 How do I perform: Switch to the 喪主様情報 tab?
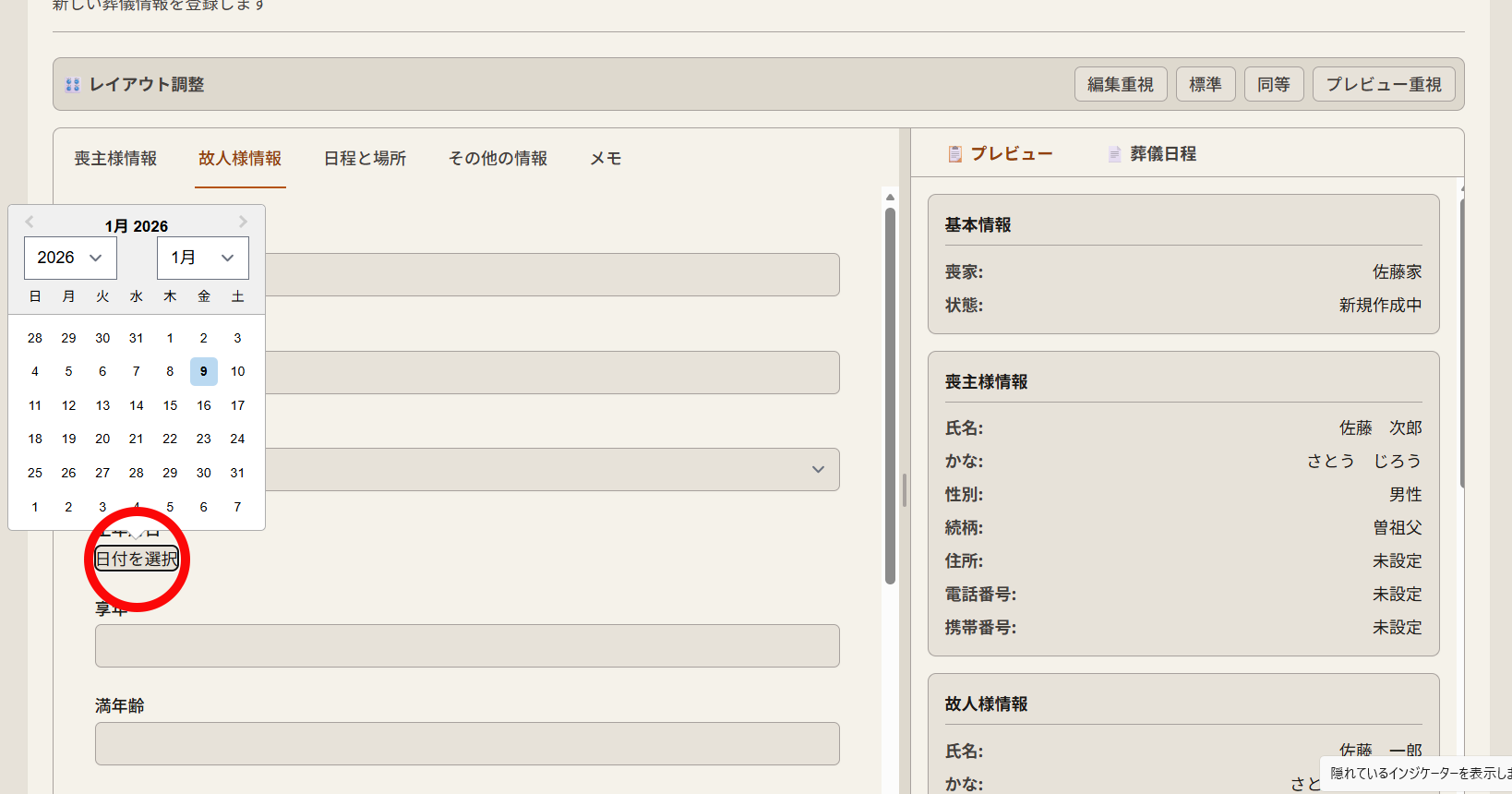115,159
